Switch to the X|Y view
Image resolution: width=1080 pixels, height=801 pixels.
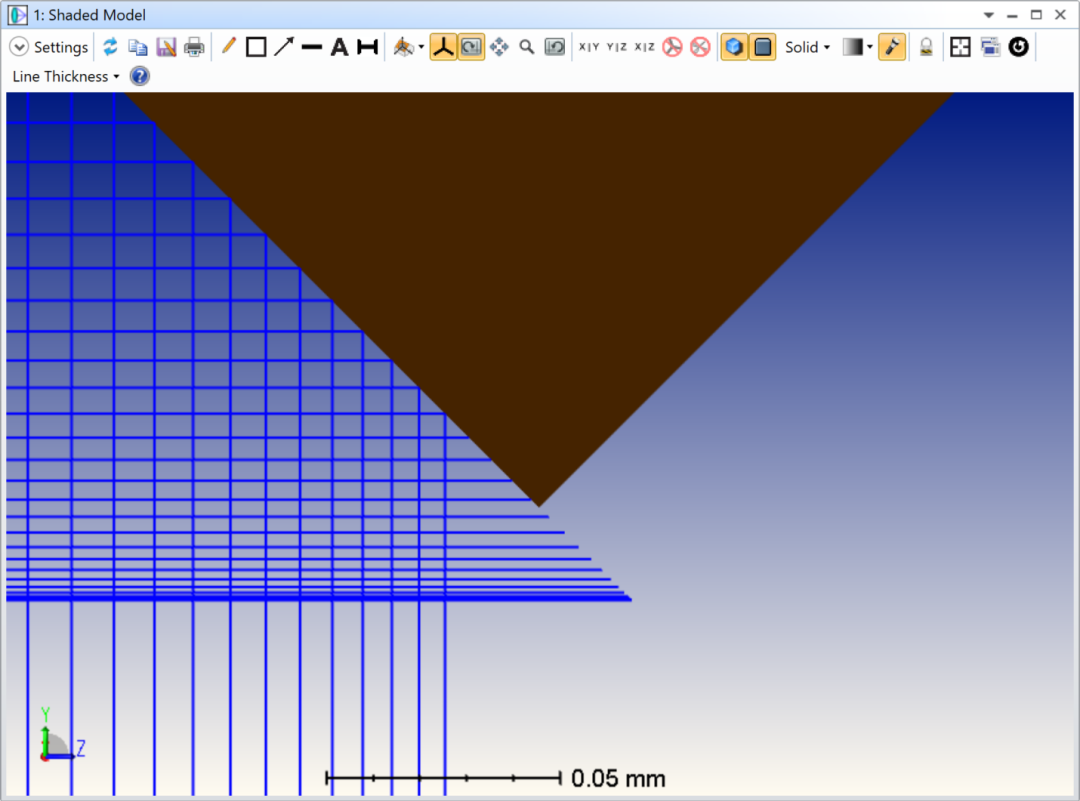point(589,47)
